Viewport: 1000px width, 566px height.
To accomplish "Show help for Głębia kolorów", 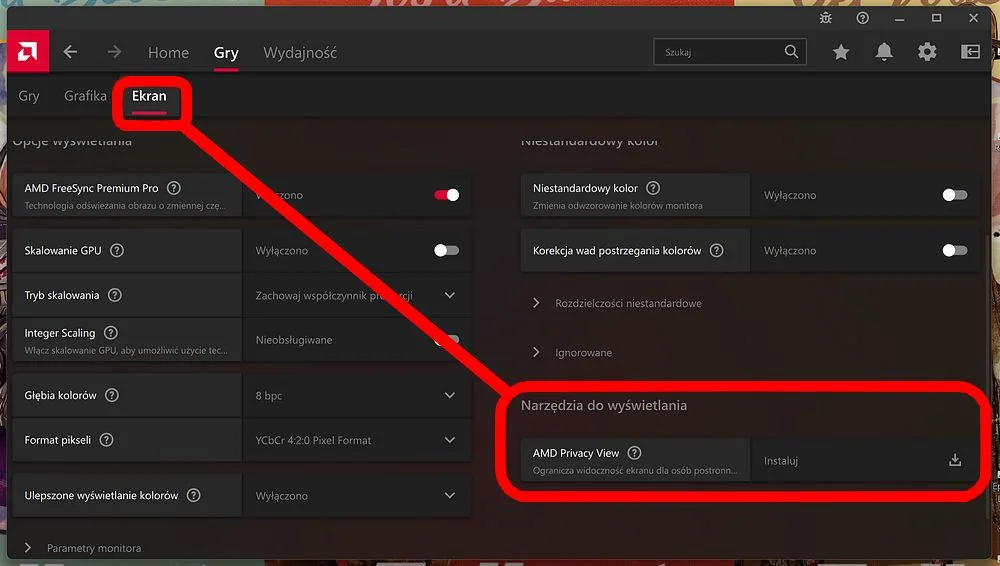I will coord(112,395).
